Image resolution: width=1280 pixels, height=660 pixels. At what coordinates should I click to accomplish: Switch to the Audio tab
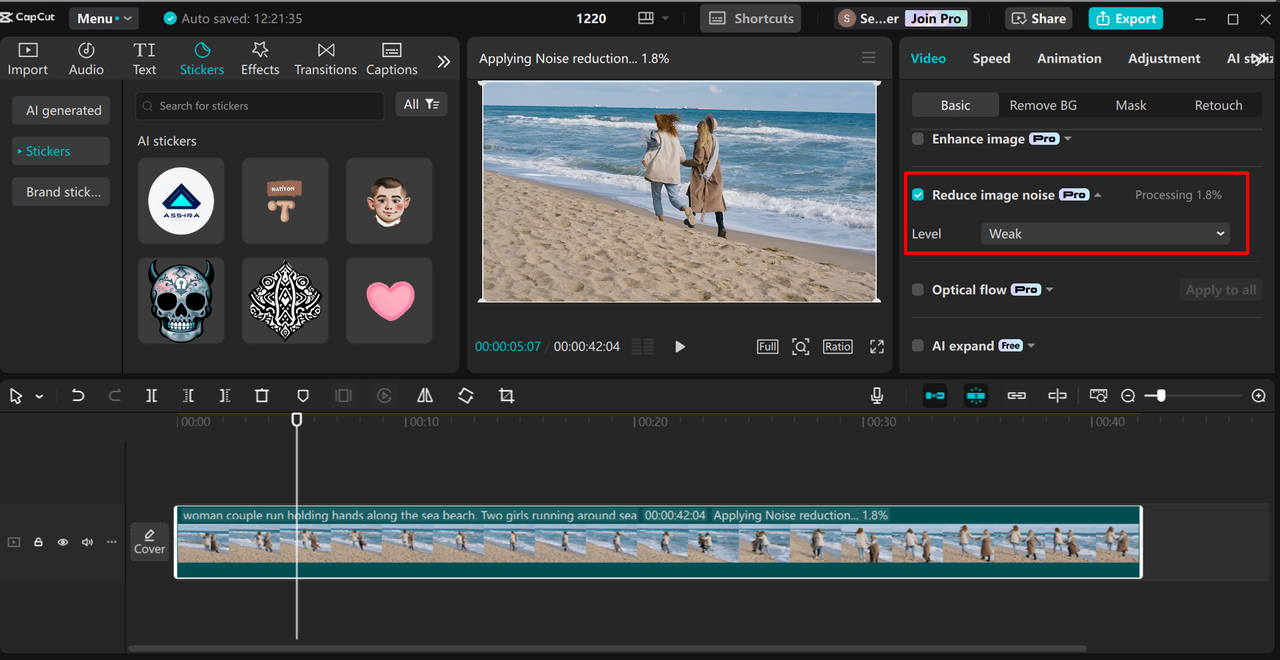click(86, 59)
